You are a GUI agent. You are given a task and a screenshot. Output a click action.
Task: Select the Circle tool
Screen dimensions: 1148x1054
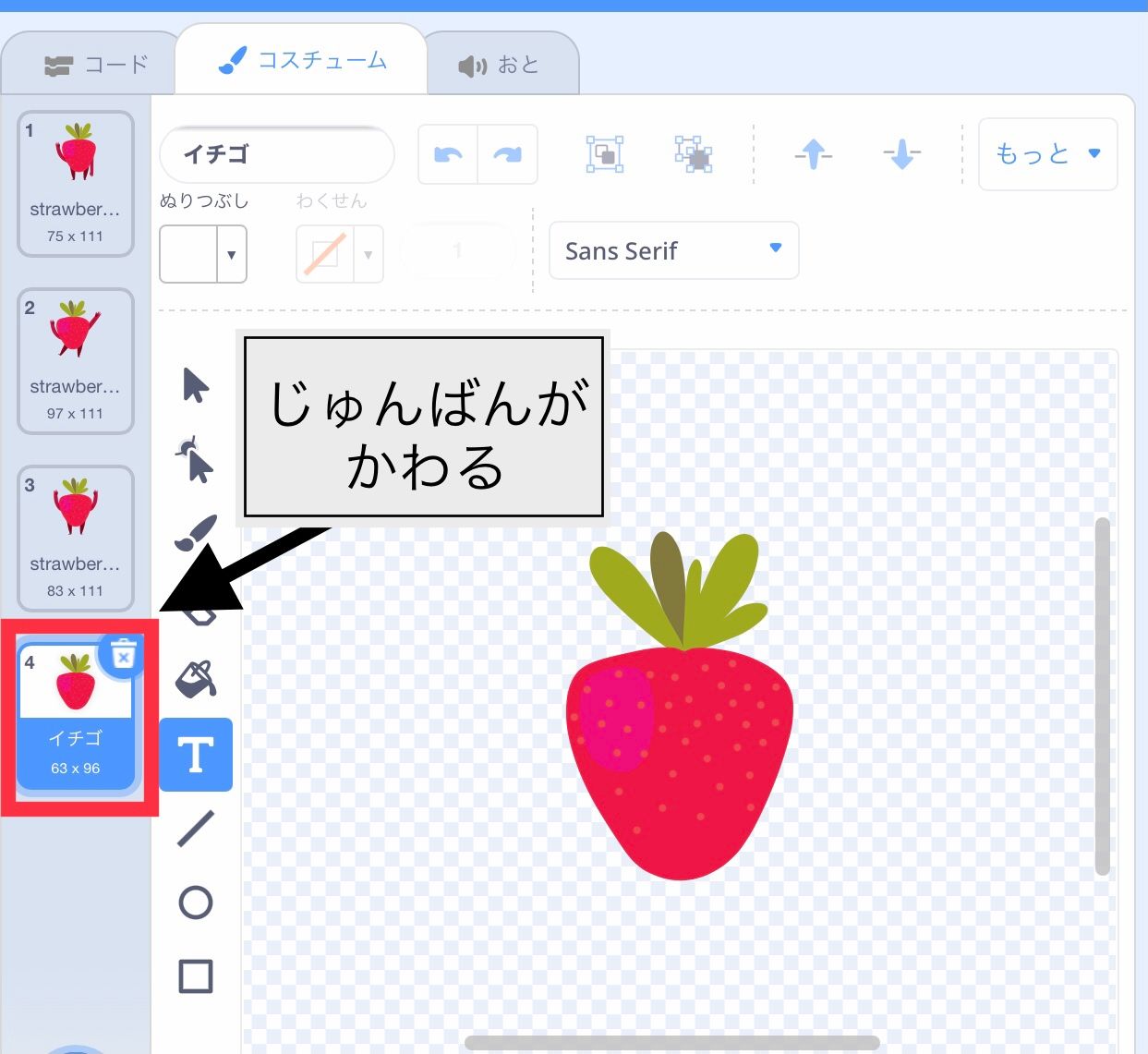pyautogui.click(x=196, y=903)
